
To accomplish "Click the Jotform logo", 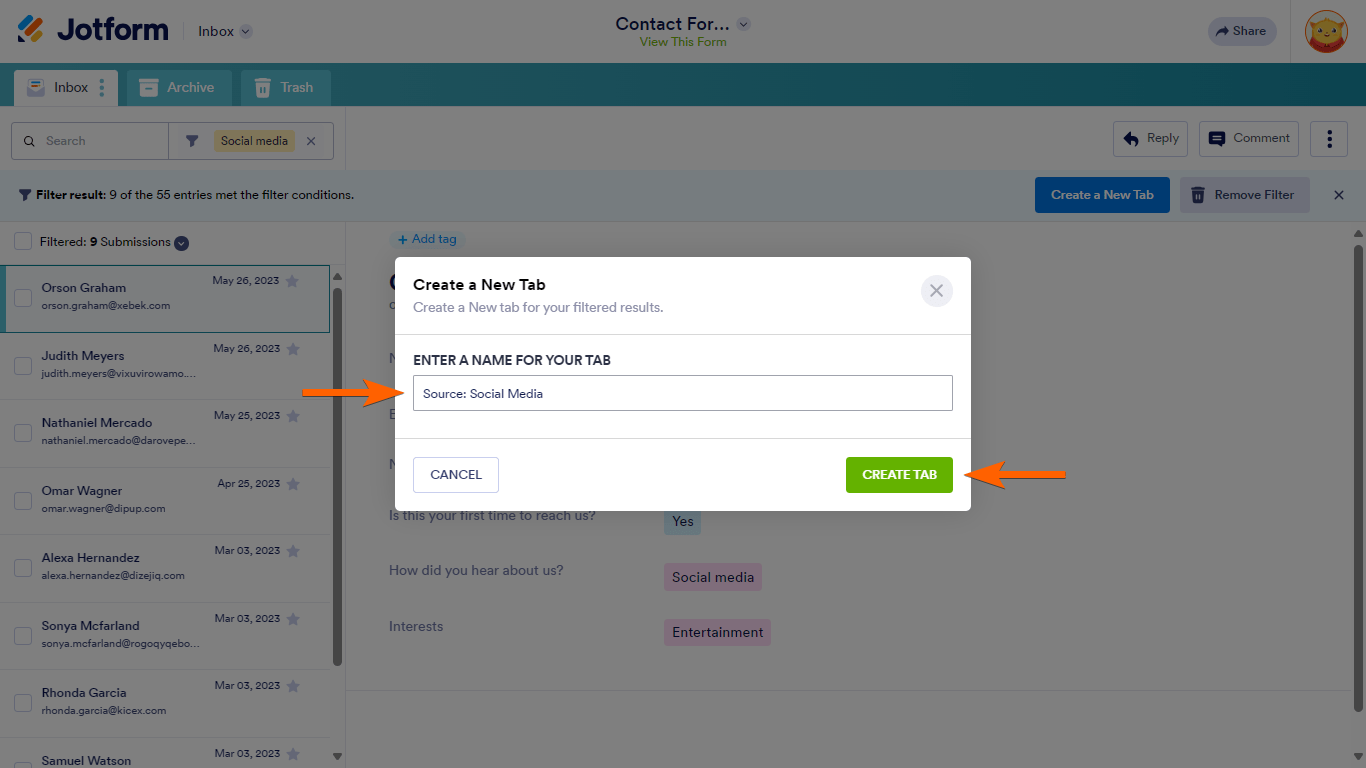I will pyautogui.click(x=93, y=30).
